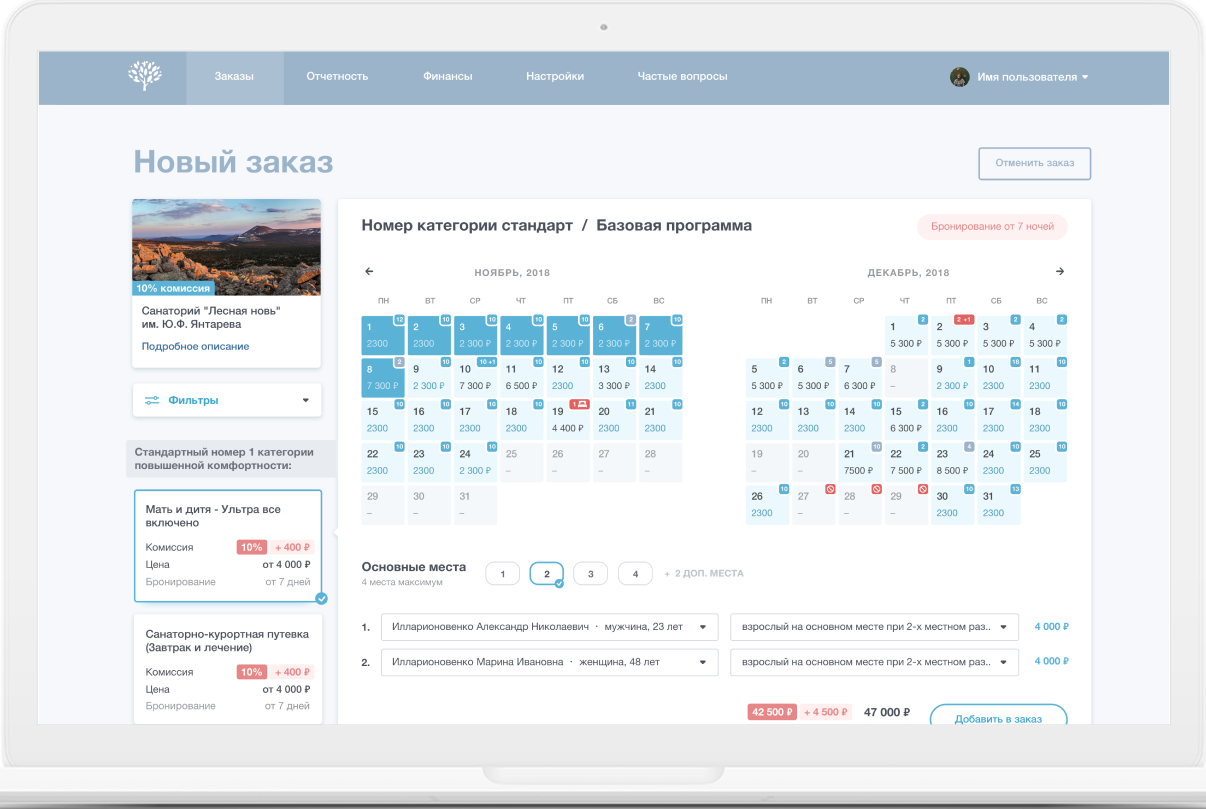Switch to the Финансы tab

(x=447, y=77)
